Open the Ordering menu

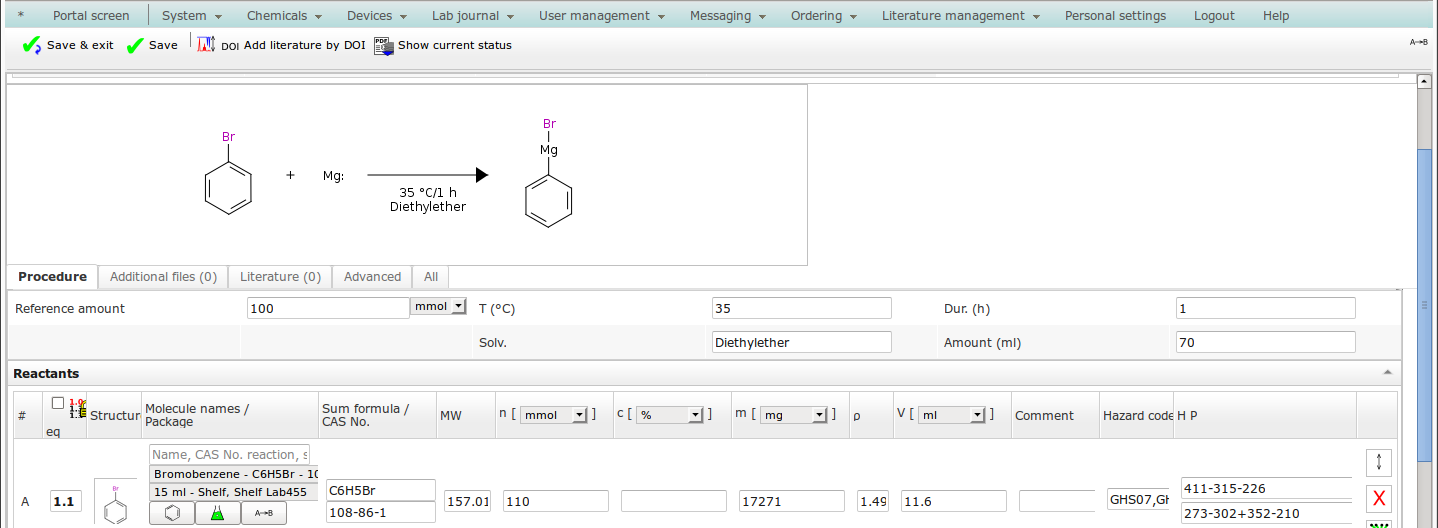click(x=824, y=16)
